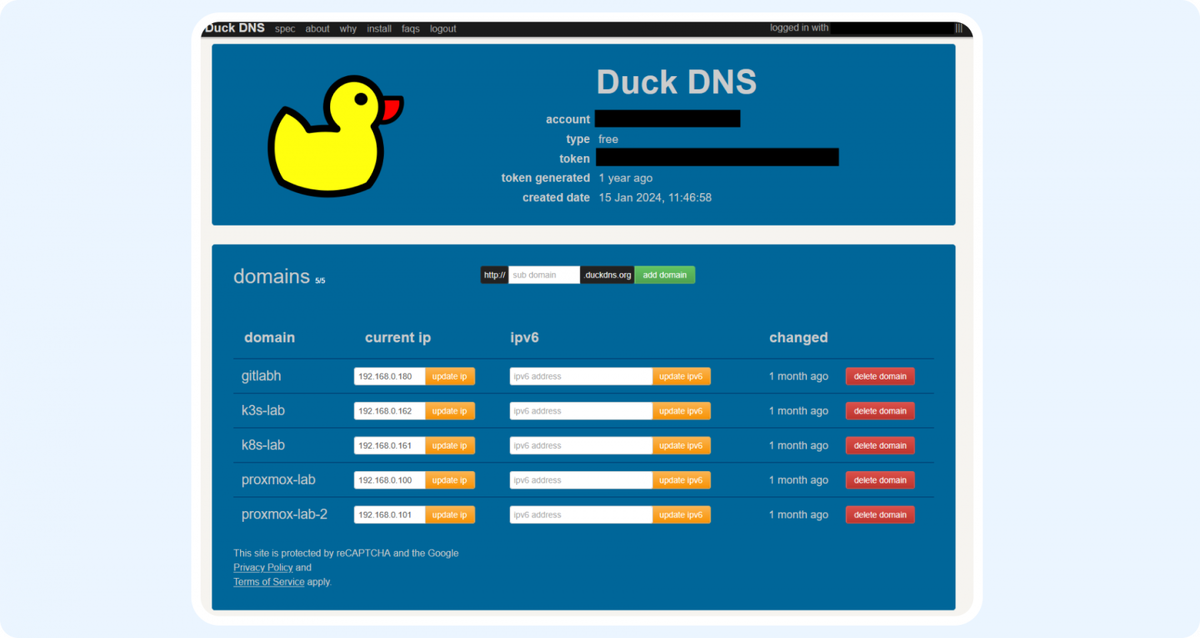The height and width of the screenshot is (638, 1200).
Task: Edit the 192.168.0.162 IP field
Action: point(390,411)
